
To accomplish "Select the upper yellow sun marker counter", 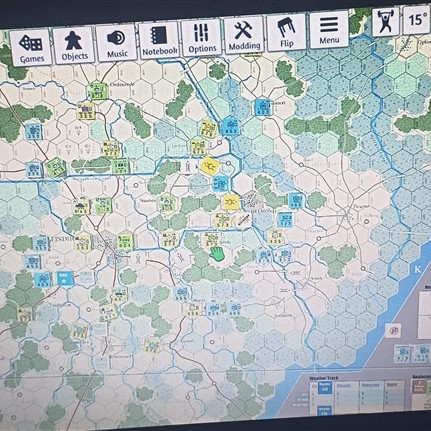I will click(210, 165).
